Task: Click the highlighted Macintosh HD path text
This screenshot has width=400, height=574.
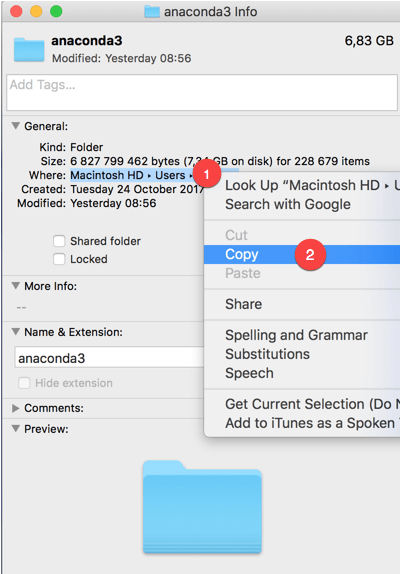Action: (x=132, y=175)
